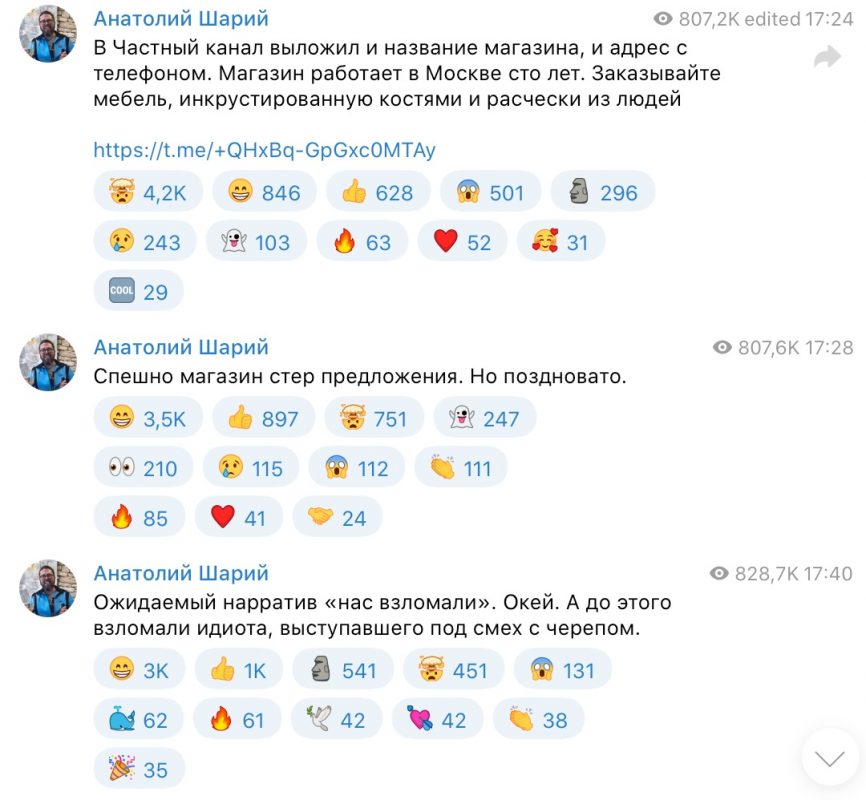Select heart-with-arrow reaction showing 42
This screenshot has height=800, width=866.
point(437,719)
